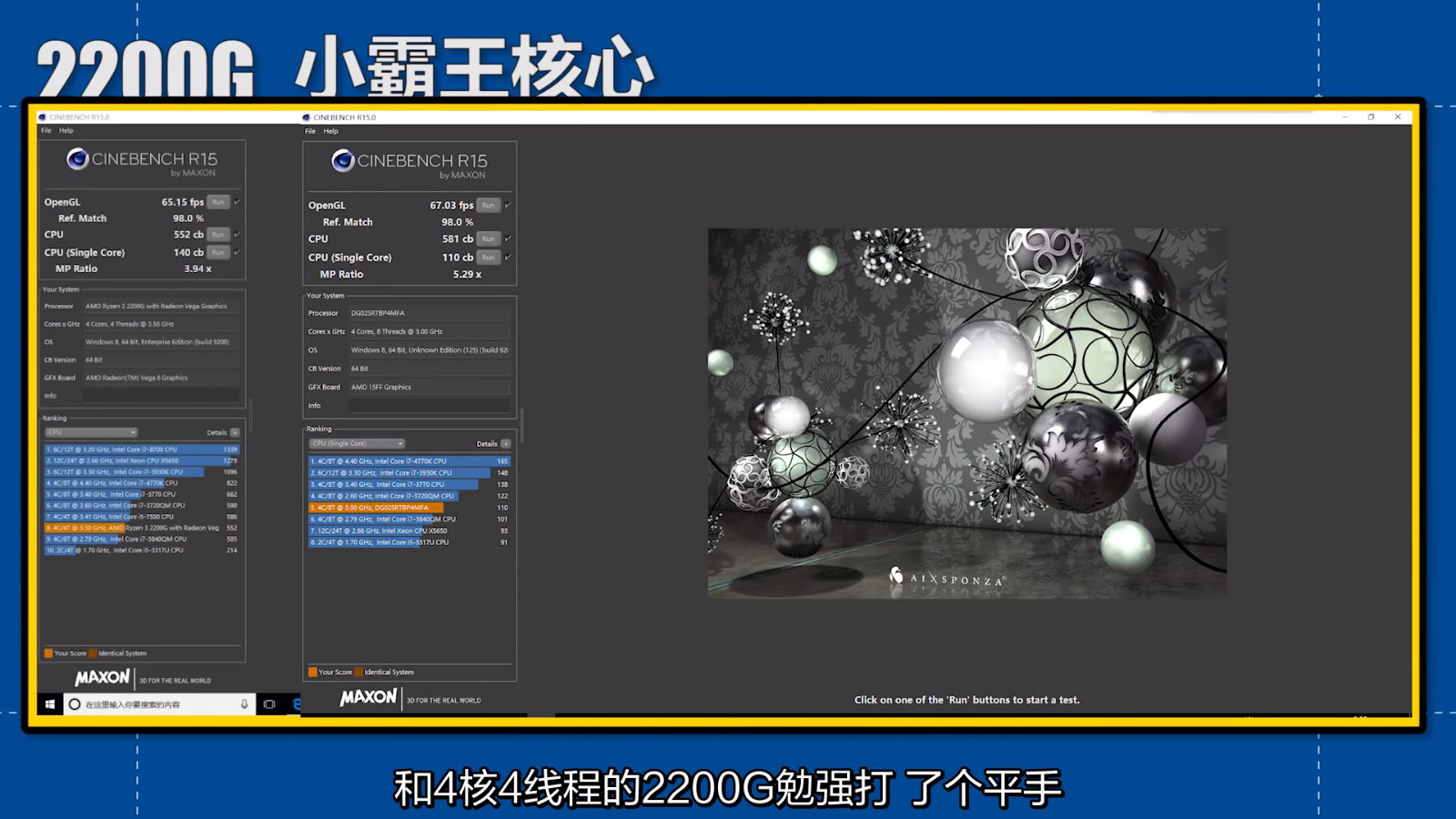Click left window title bar Cinebench icon
This screenshot has width=1456, height=819.
[x=43, y=117]
